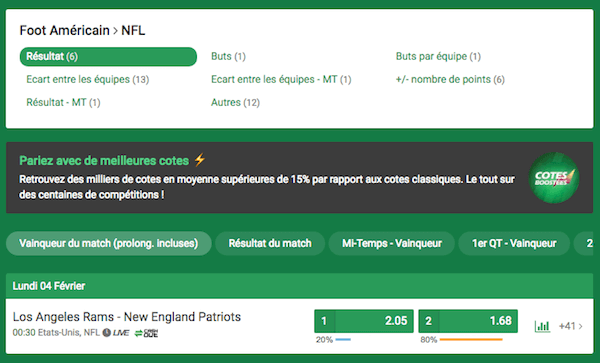The width and height of the screenshot is (600, 363).
Task: Choose Vainqueur du match (prolong. incluses) pill
Action: tap(109, 243)
